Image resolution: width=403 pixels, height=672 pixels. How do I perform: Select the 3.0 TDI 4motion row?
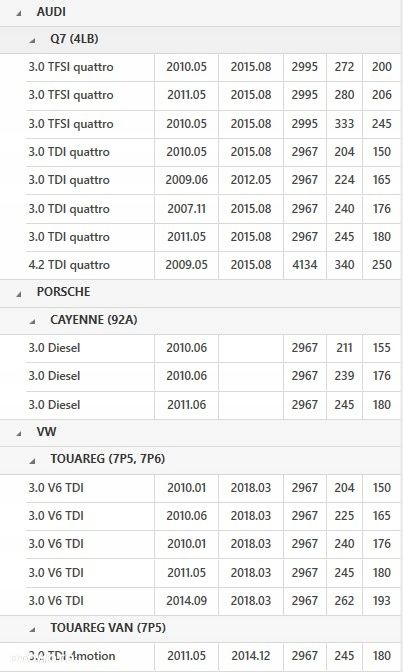coord(213,656)
